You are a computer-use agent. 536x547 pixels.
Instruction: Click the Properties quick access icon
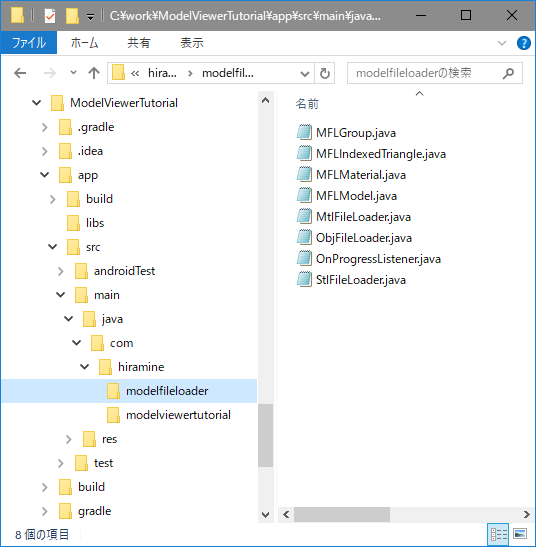click(x=50, y=16)
